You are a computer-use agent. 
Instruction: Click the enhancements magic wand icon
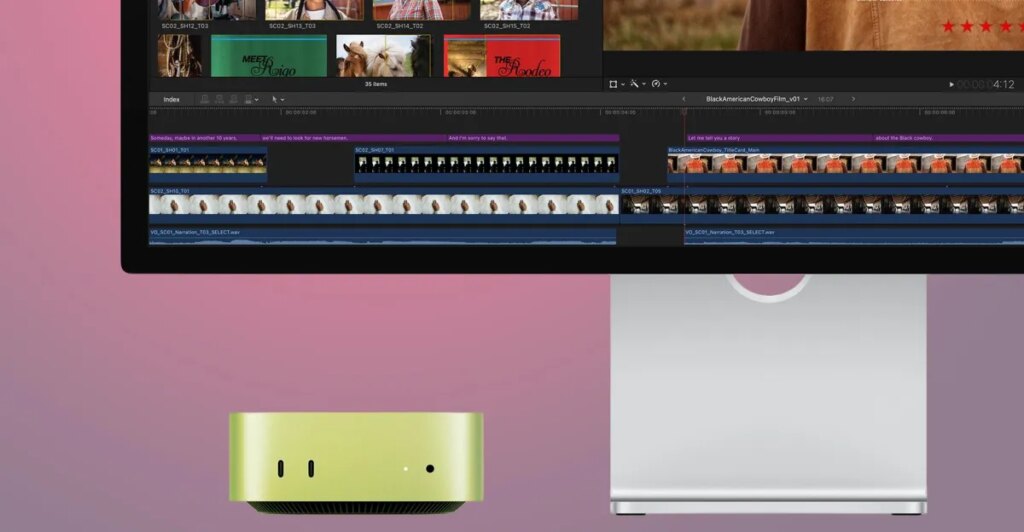tap(634, 84)
